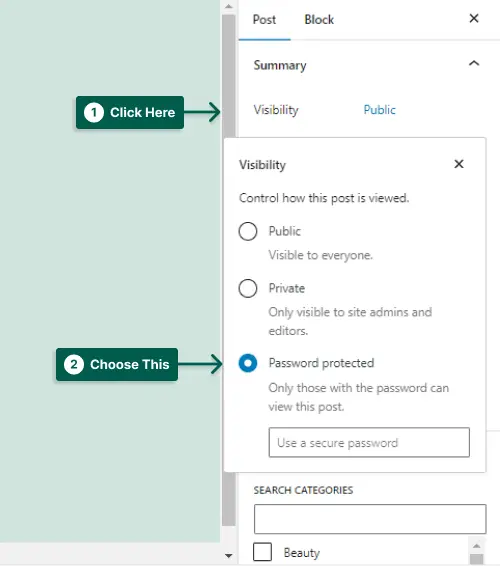The width and height of the screenshot is (500, 566).
Task: Click the Private option label text
Action: [287, 288]
